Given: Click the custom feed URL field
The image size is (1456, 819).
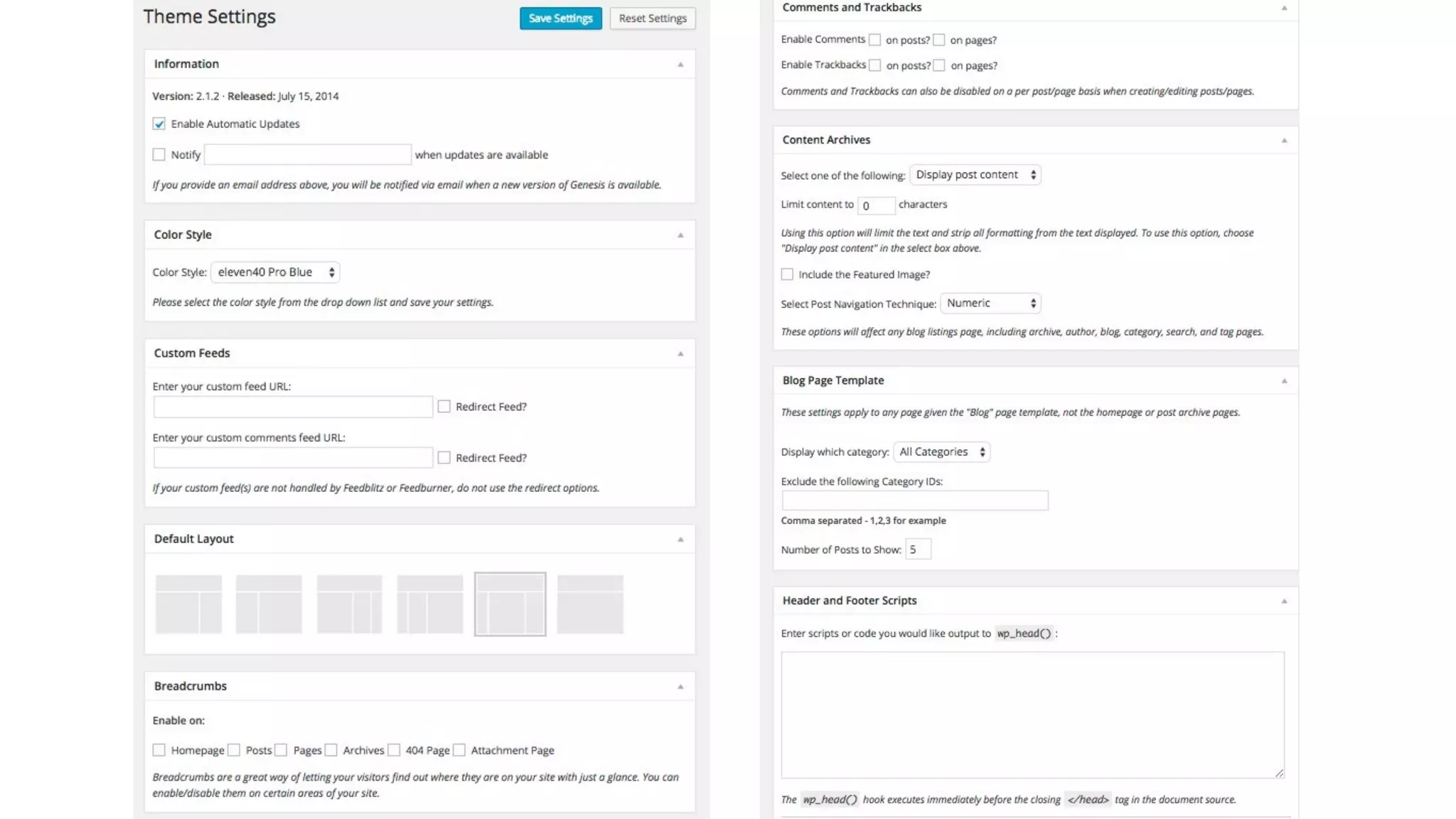Looking at the screenshot, I should [293, 407].
